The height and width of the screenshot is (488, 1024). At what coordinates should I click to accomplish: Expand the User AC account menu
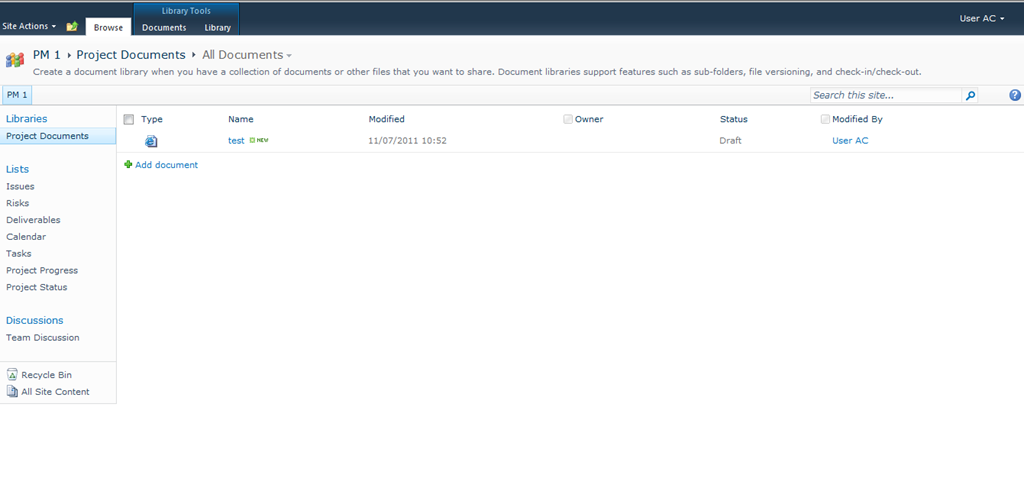[982, 18]
